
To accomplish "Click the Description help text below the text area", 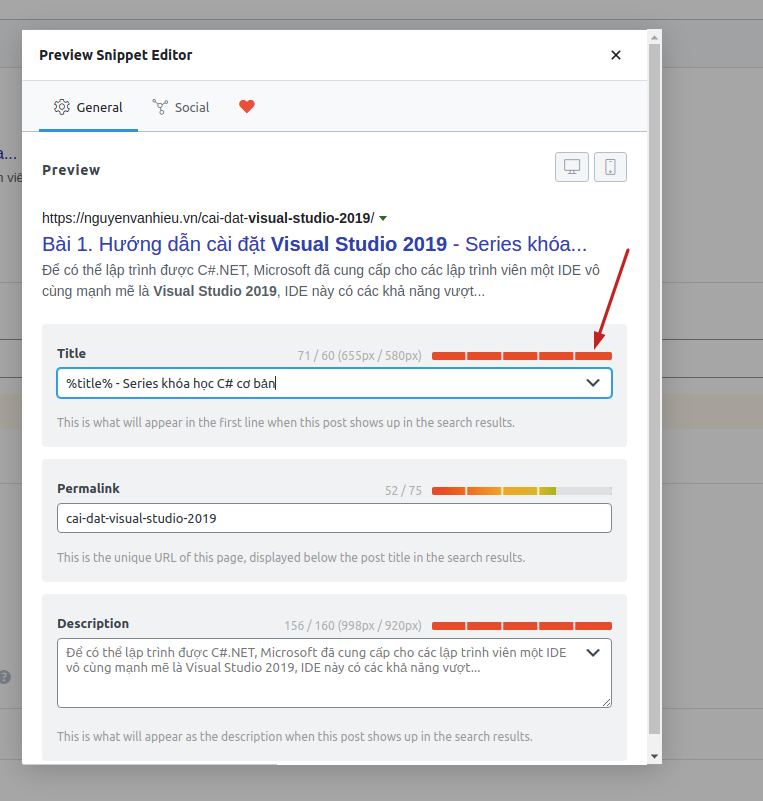I will coord(295,737).
